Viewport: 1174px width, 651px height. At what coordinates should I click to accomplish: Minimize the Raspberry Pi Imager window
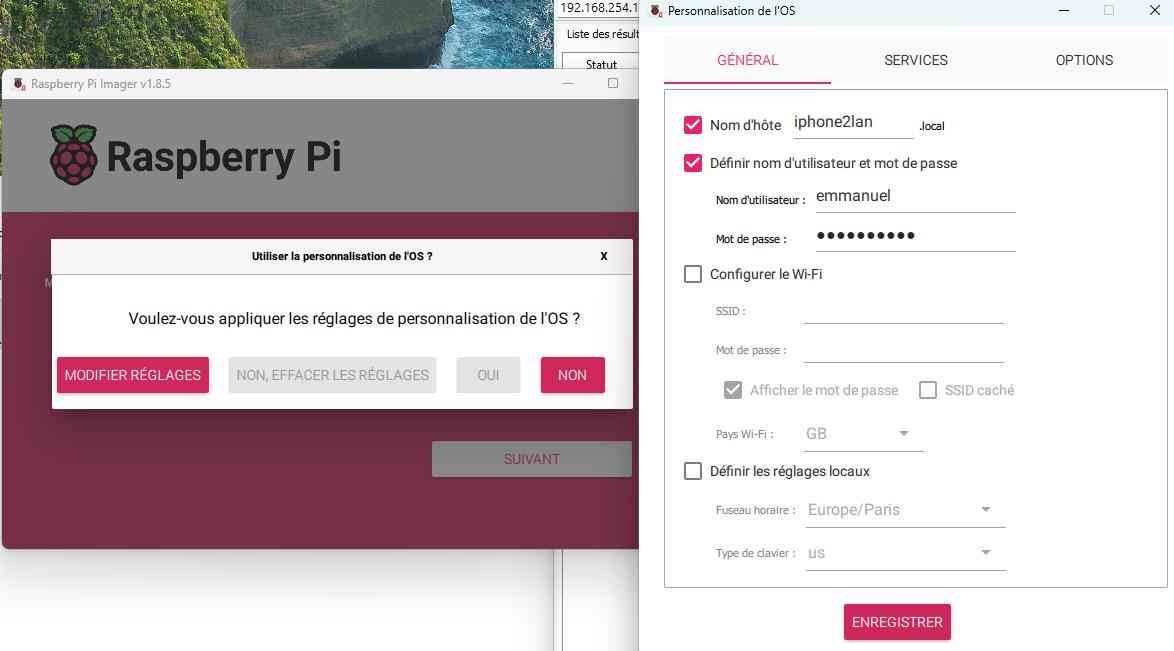pyautogui.click(x=568, y=83)
